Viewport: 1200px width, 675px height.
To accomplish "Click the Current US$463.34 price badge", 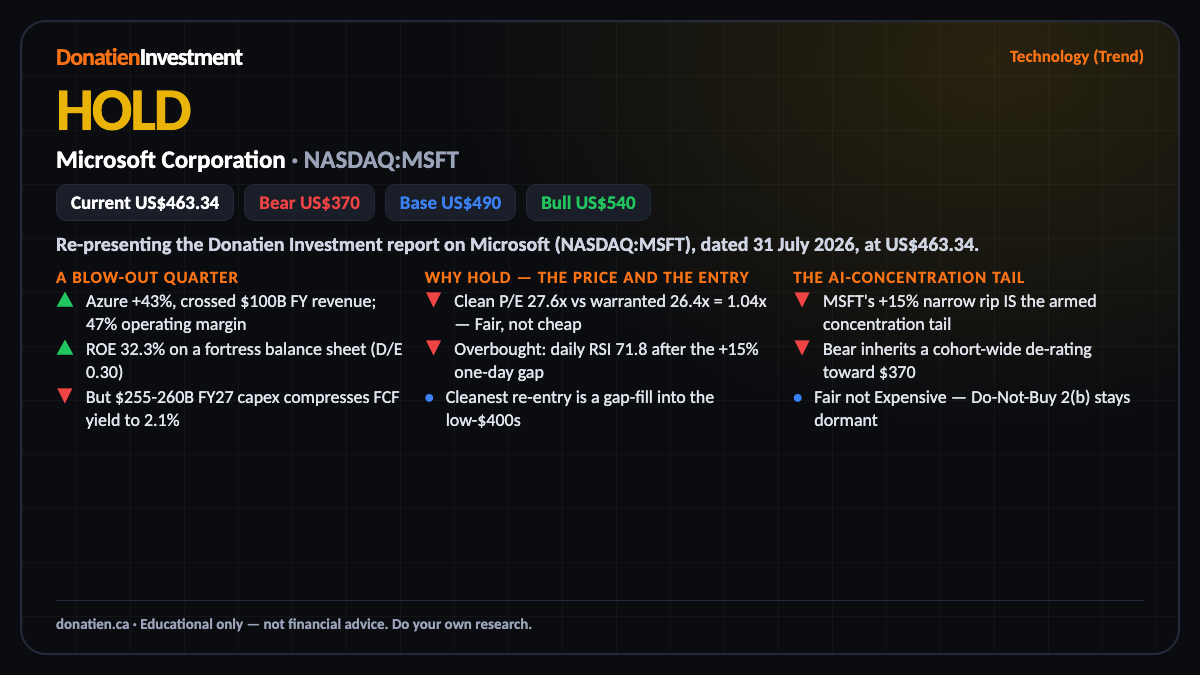I will coord(145,202).
